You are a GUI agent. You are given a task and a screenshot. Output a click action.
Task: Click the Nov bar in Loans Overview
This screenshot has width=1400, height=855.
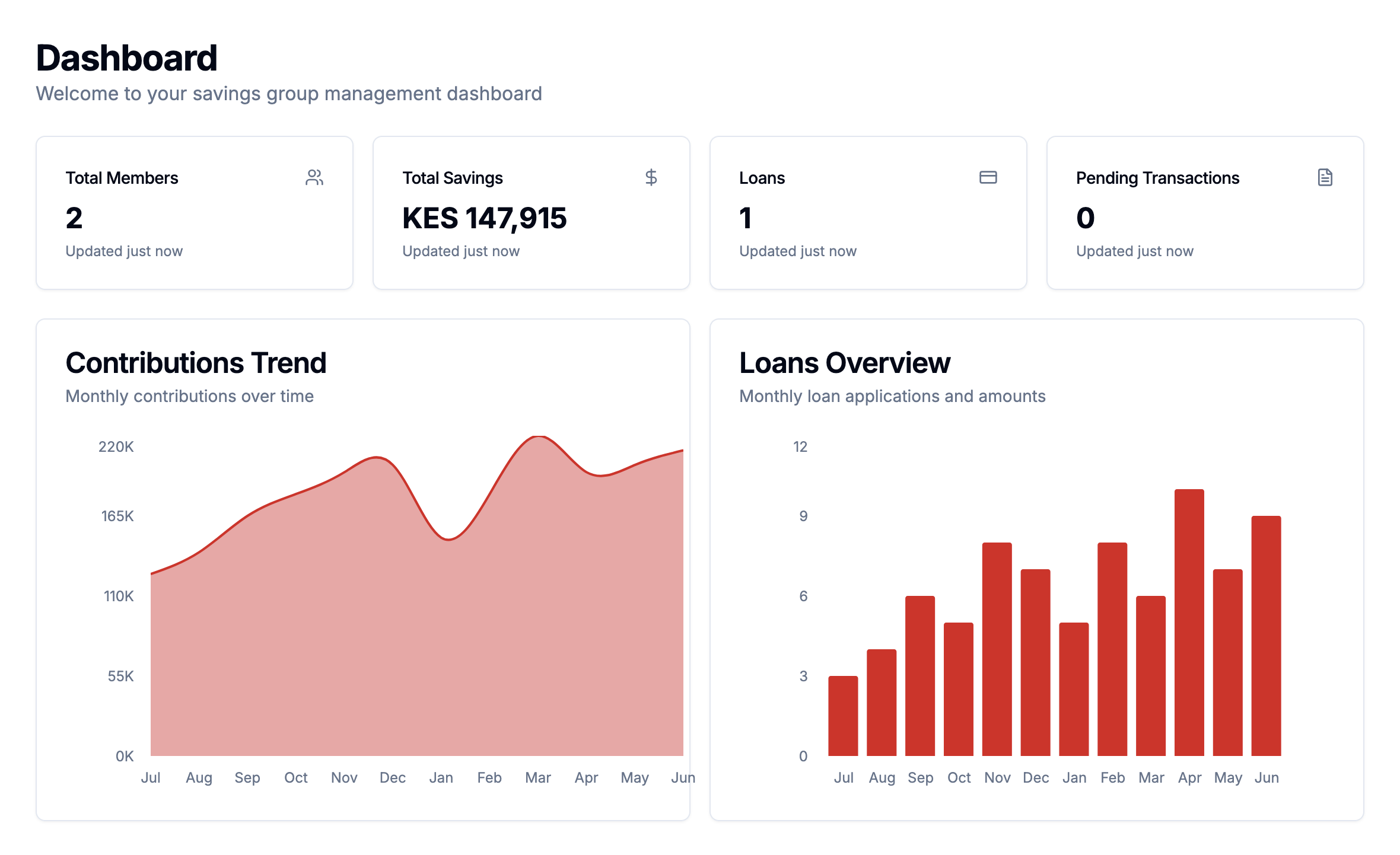997,649
